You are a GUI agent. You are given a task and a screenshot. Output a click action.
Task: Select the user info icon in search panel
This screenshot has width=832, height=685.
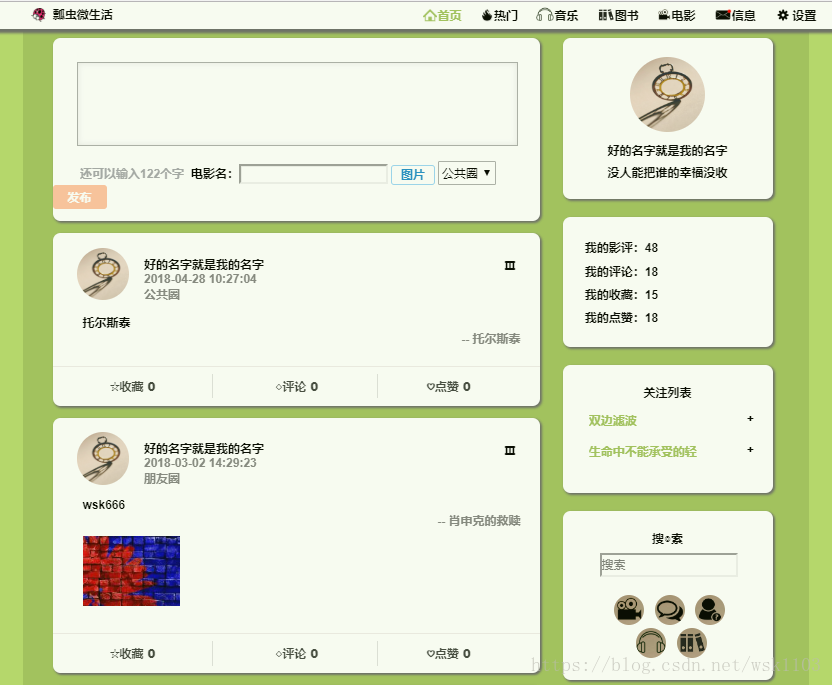tap(709, 610)
